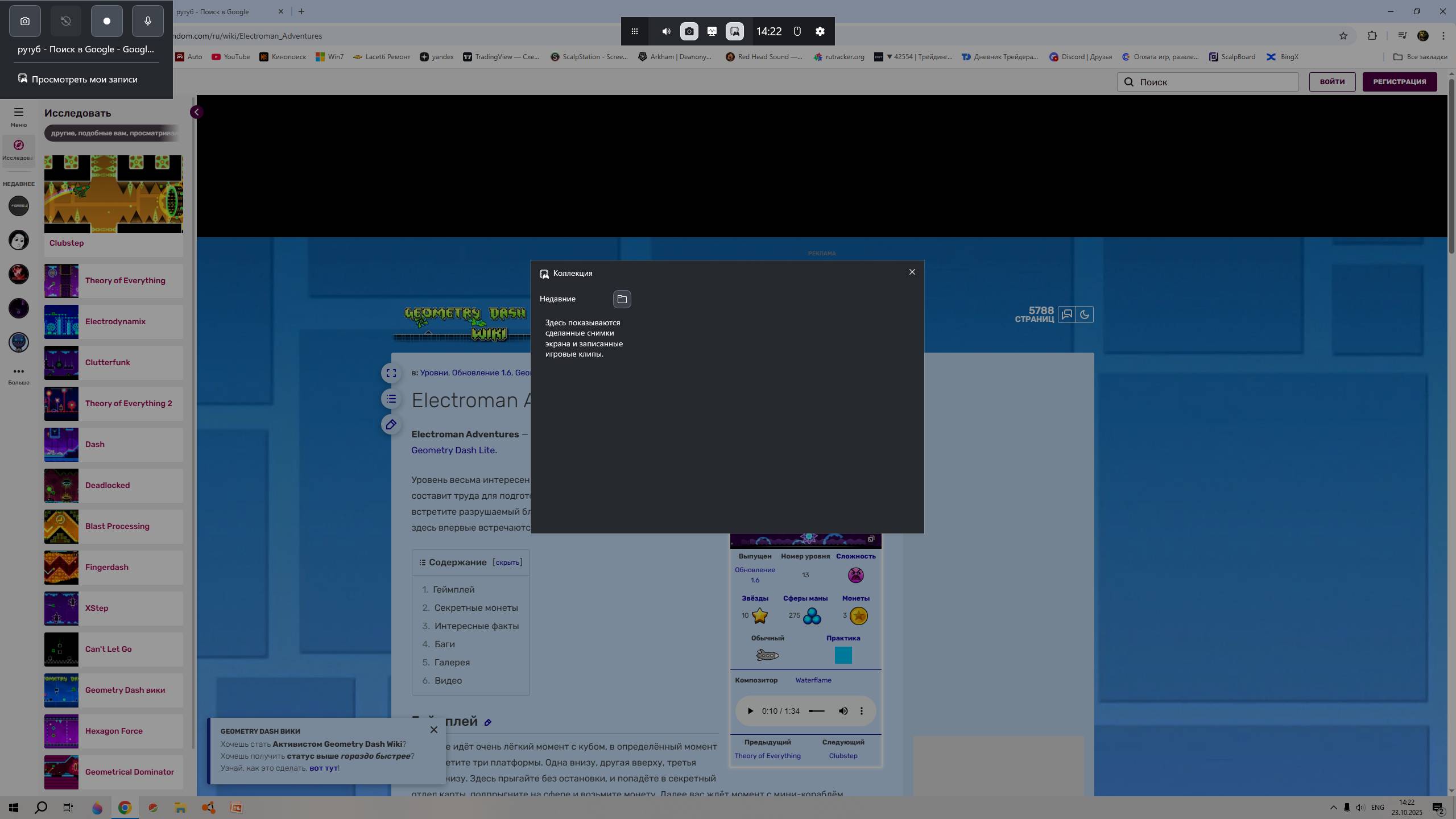1456x819 pixels.
Task: Open widget menu in Game Bar
Action: [635, 31]
